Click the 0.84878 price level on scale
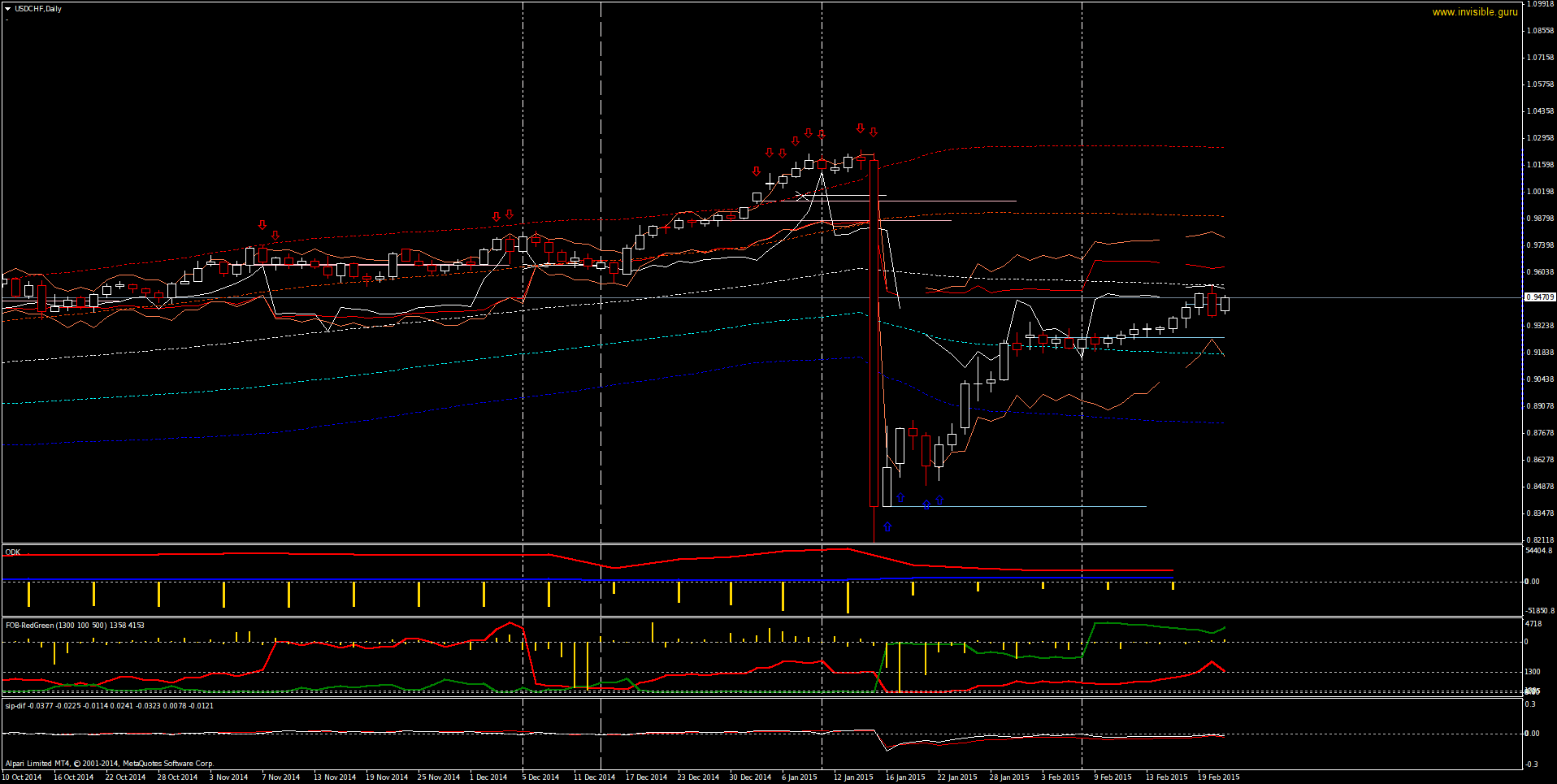The image size is (1557, 784). [x=1540, y=487]
